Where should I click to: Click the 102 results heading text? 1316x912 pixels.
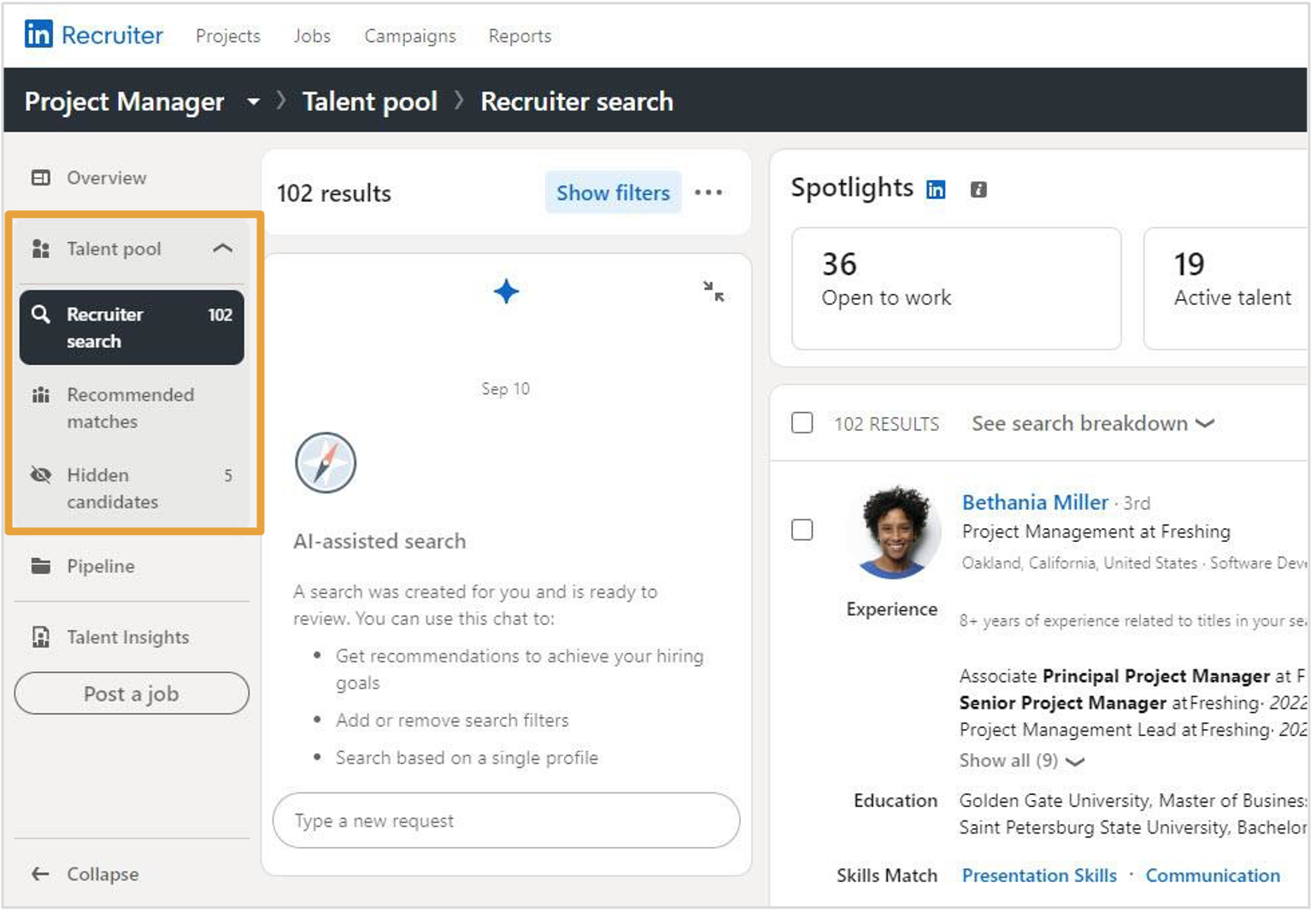pyautogui.click(x=334, y=193)
